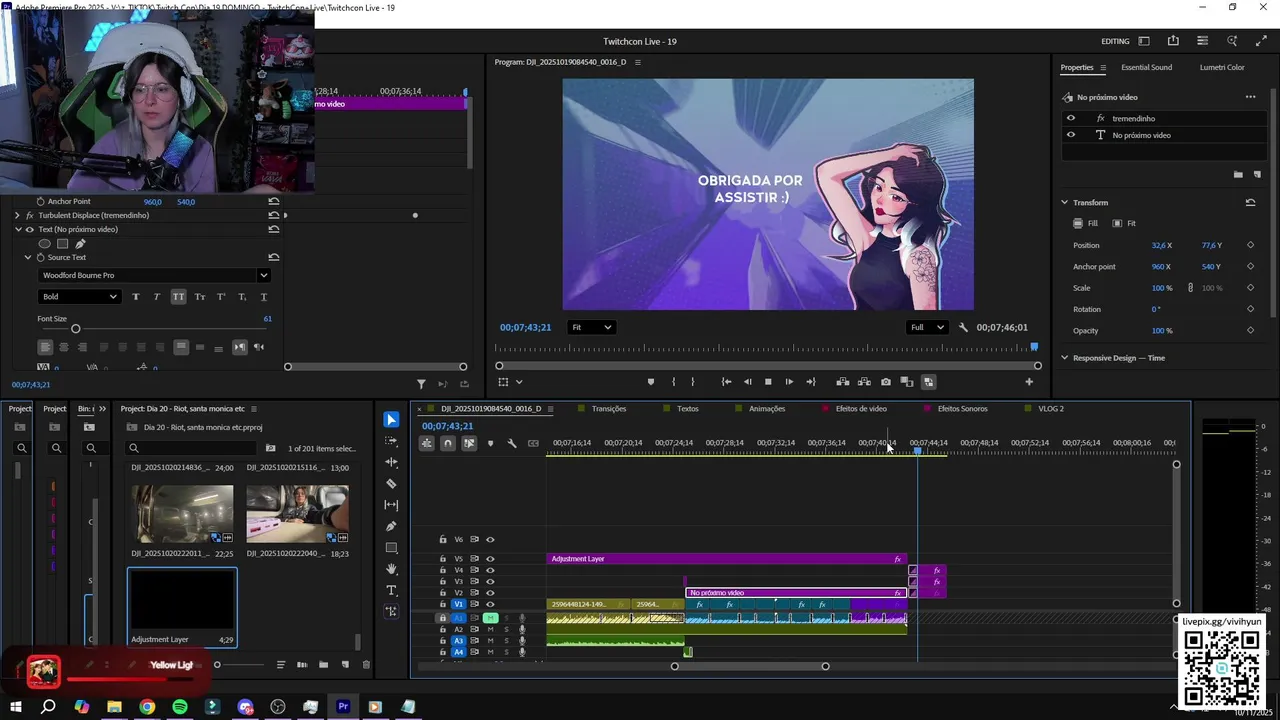The height and width of the screenshot is (720, 1280).
Task: Toggle V5 track output eye
Action: click(490, 559)
